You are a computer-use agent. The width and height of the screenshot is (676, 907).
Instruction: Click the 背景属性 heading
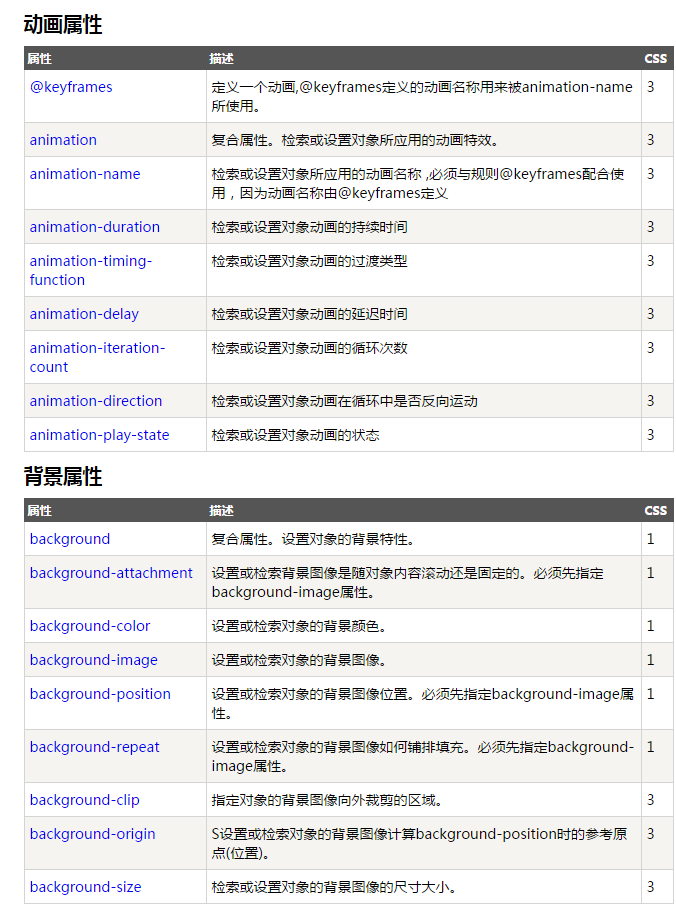(63, 477)
